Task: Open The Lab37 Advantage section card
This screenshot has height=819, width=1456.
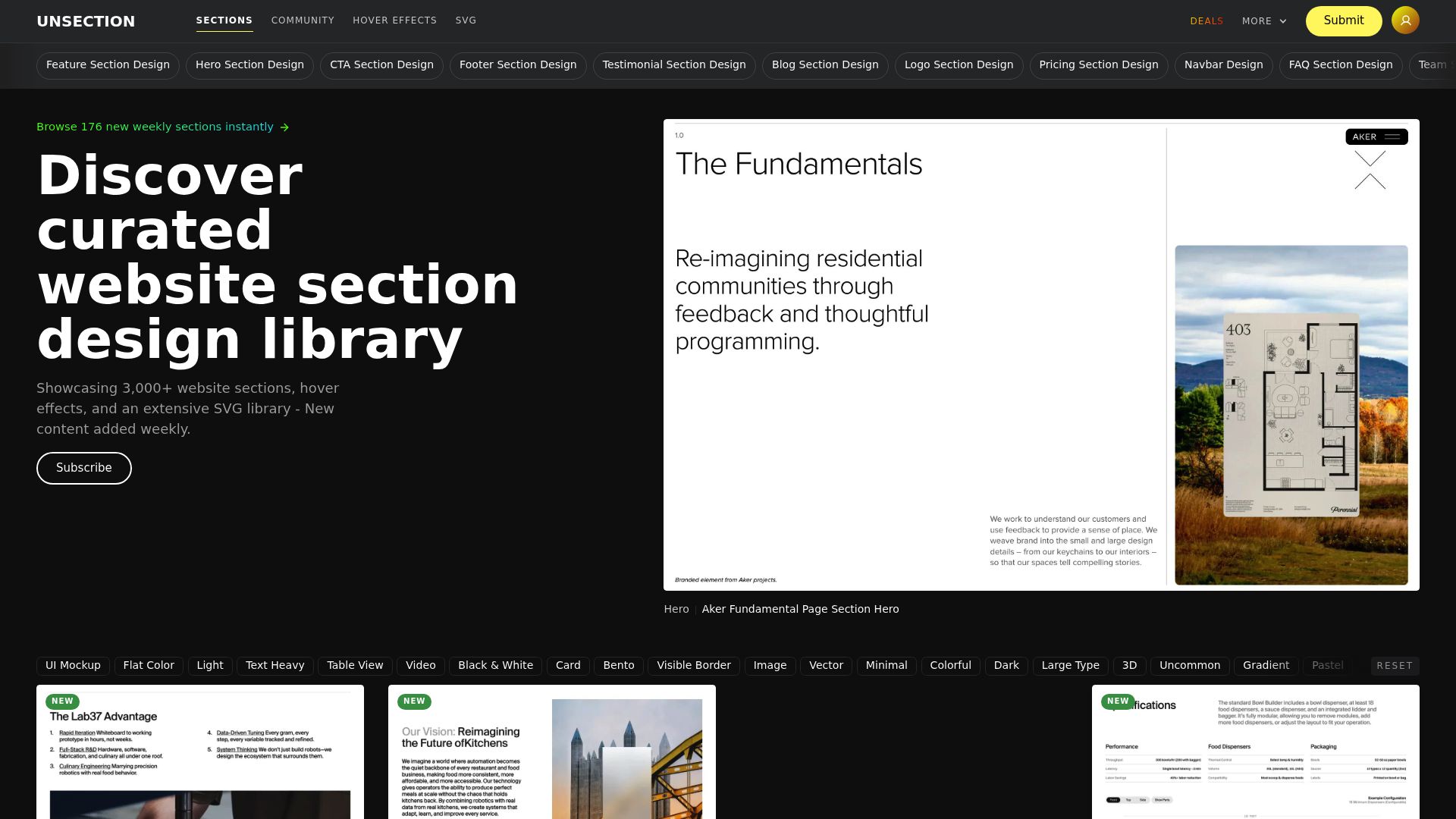Action: tap(200, 752)
